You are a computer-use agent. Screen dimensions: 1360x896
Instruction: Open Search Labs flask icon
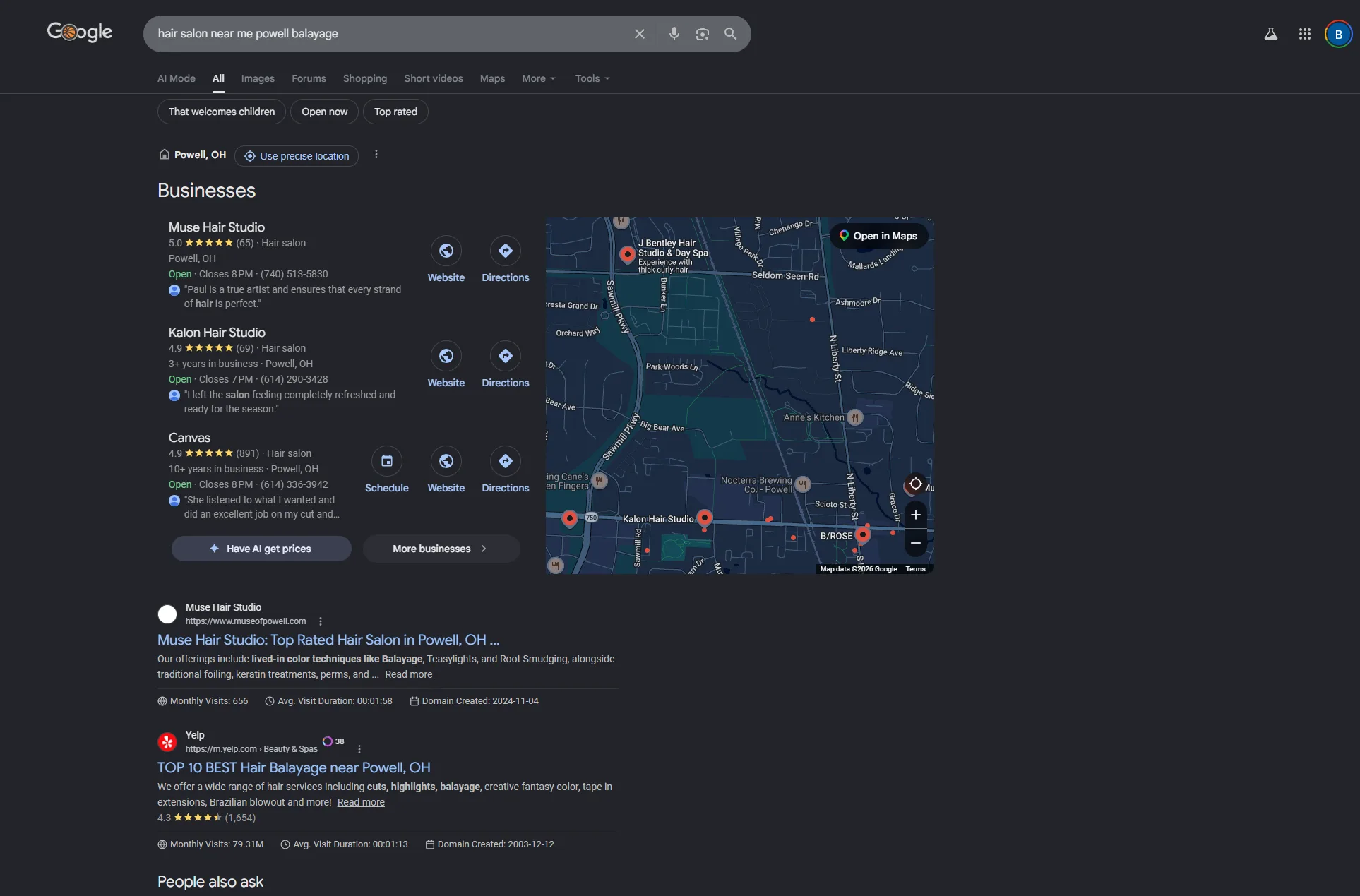coord(1271,34)
